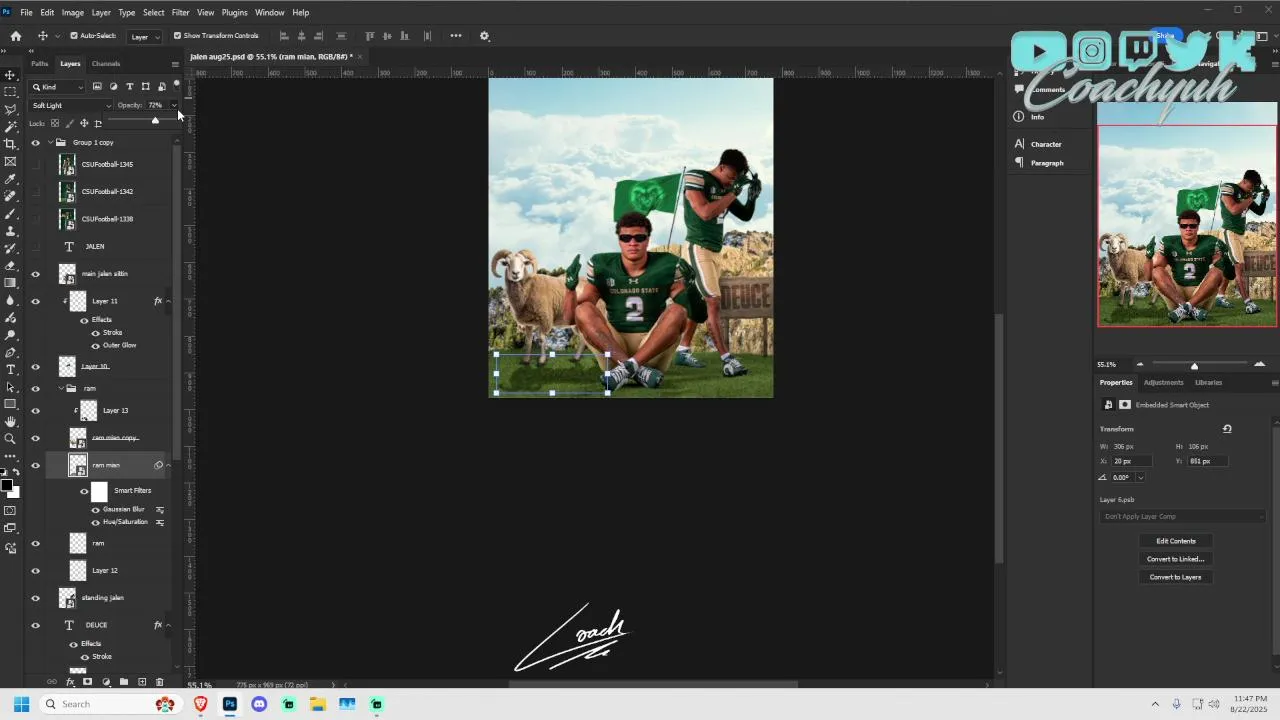Toggle Show Transform Controls checkbox
The height and width of the screenshot is (720, 1280).
coord(177,36)
